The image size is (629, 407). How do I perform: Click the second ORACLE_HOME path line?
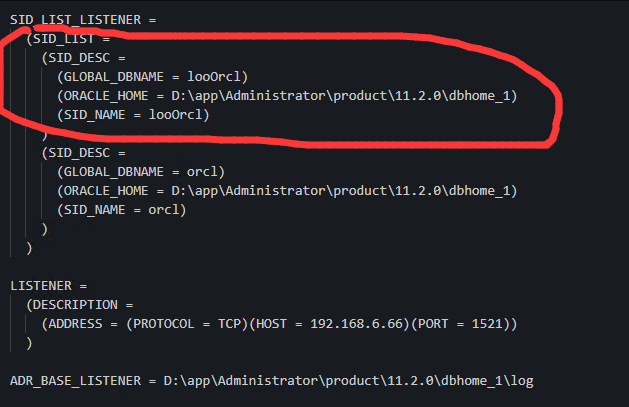click(x=287, y=190)
